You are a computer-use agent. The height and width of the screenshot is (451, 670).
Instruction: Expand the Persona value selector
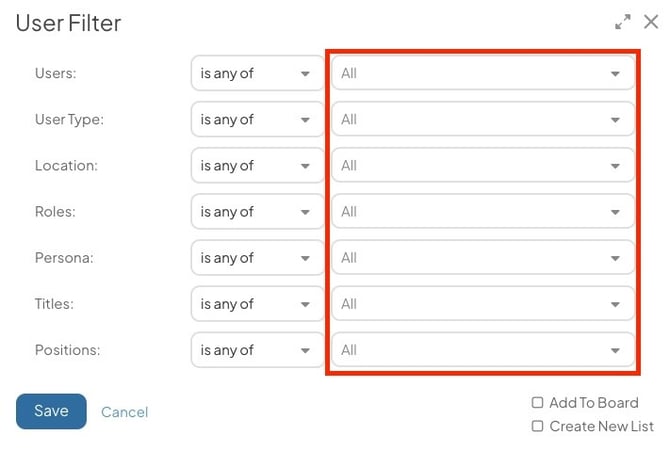[x=483, y=258]
